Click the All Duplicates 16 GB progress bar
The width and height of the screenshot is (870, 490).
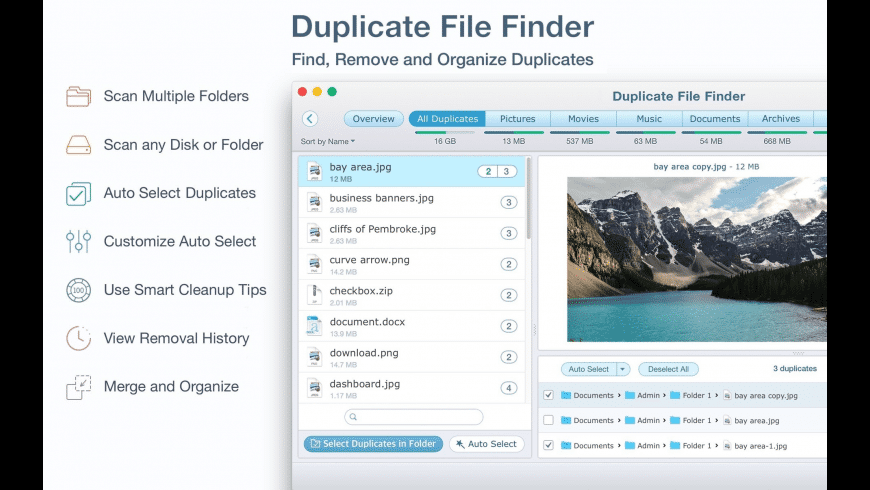445,133
